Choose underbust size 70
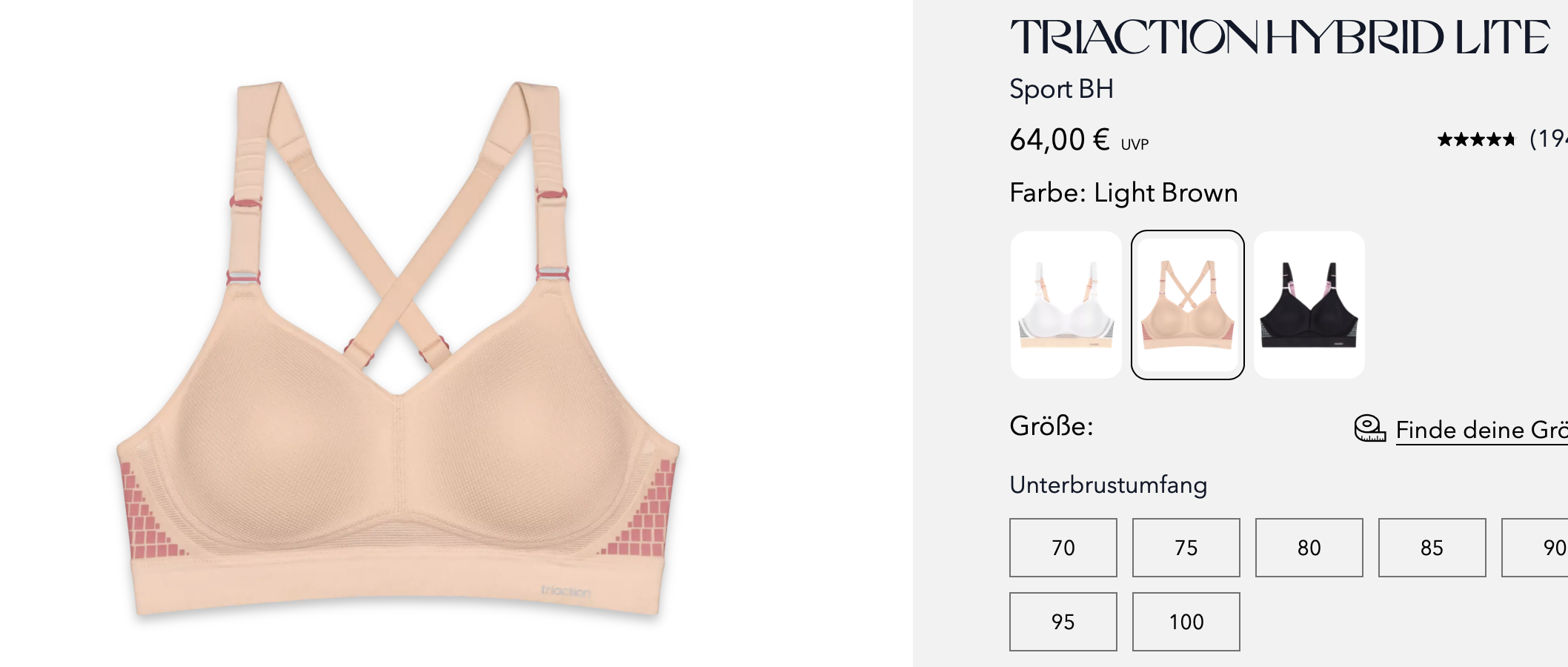 (1063, 548)
